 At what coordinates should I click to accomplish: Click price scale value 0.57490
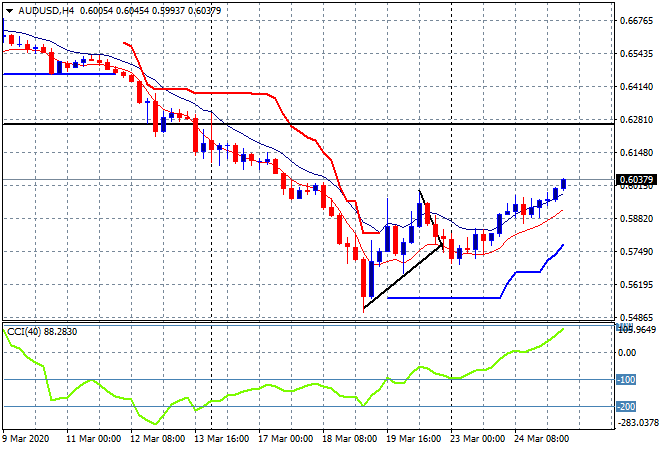coord(636,252)
